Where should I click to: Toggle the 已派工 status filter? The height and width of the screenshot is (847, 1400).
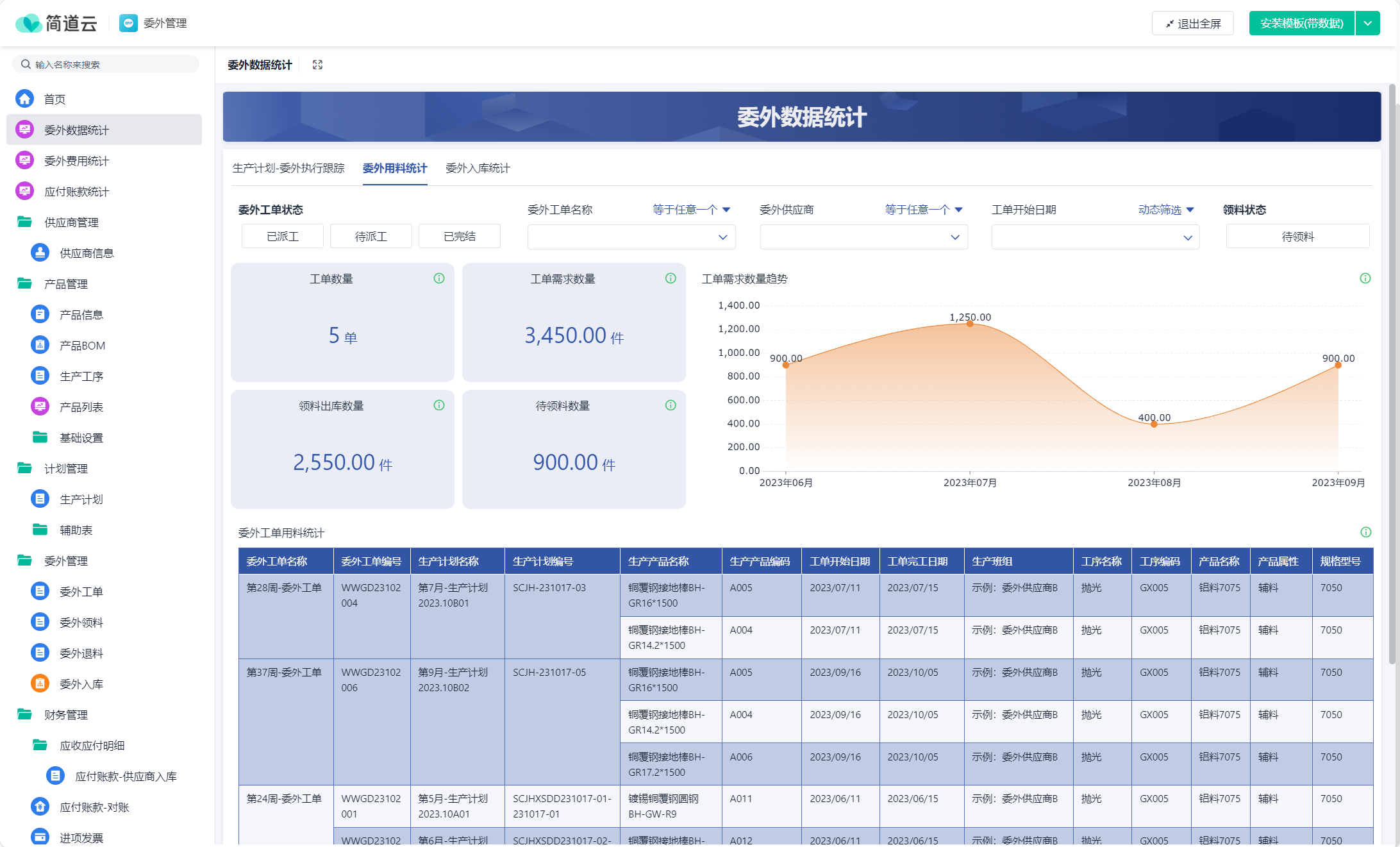click(x=283, y=237)
